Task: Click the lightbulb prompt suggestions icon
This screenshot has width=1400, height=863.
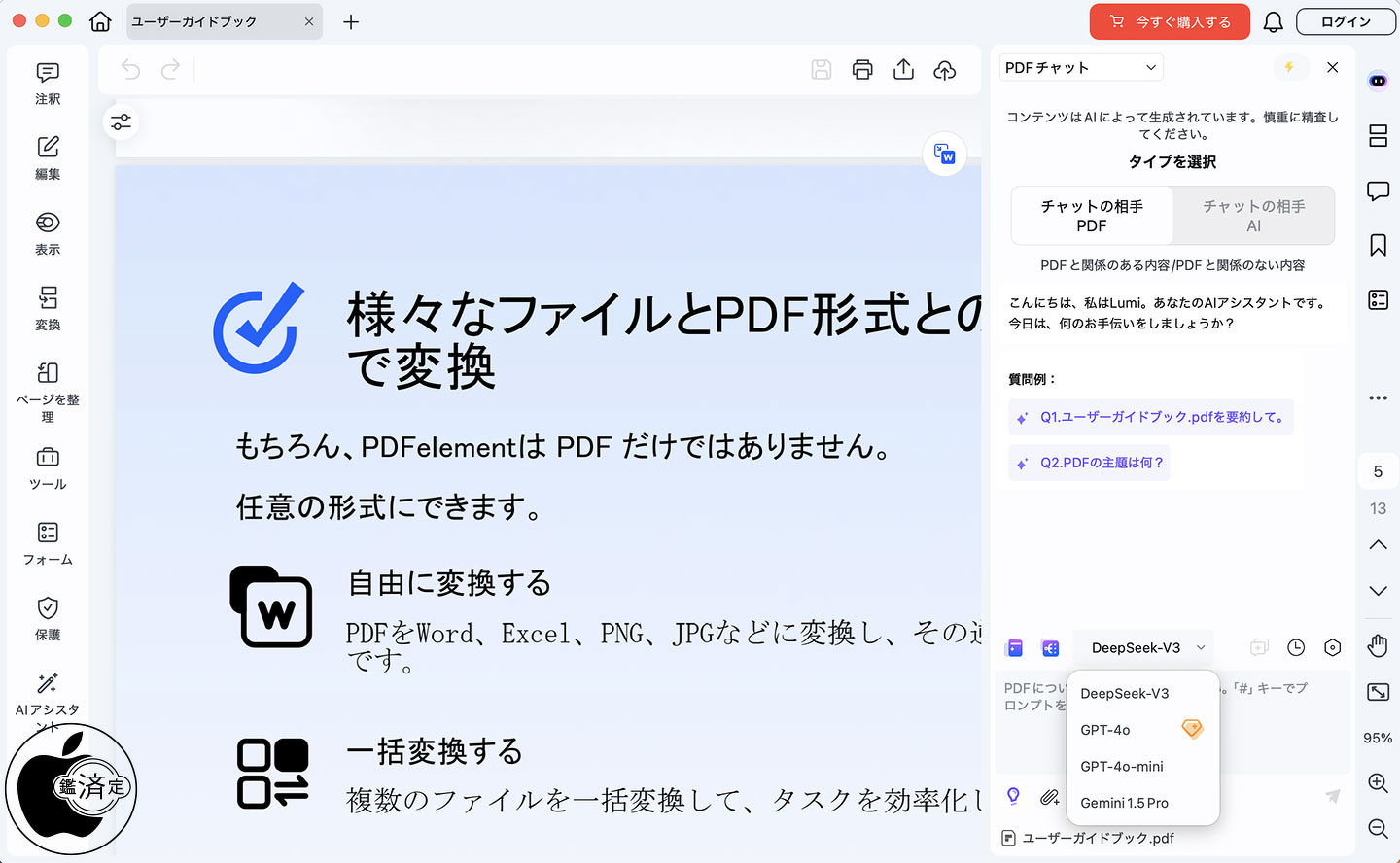Action: point(1013,797)
